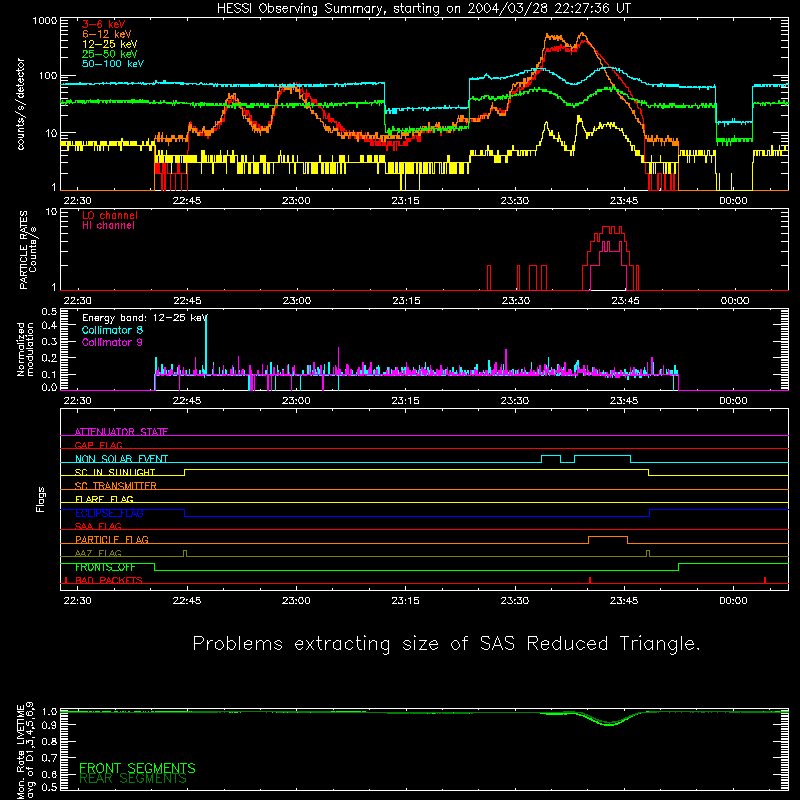Click the PARTICLE RATES Counts/s axis label

(x=28, y=250)
